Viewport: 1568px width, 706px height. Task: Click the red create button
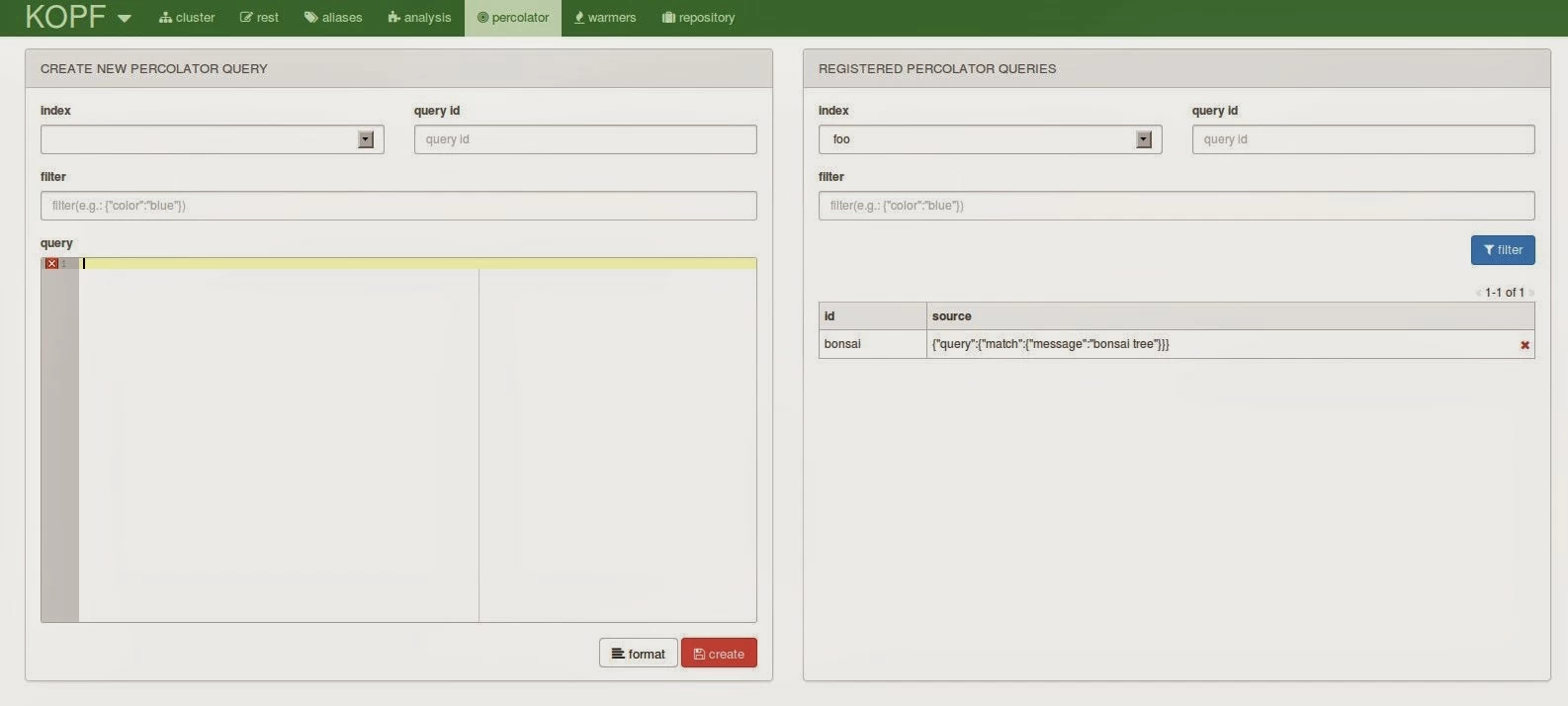pyautogui.click(x=719, y=654)
